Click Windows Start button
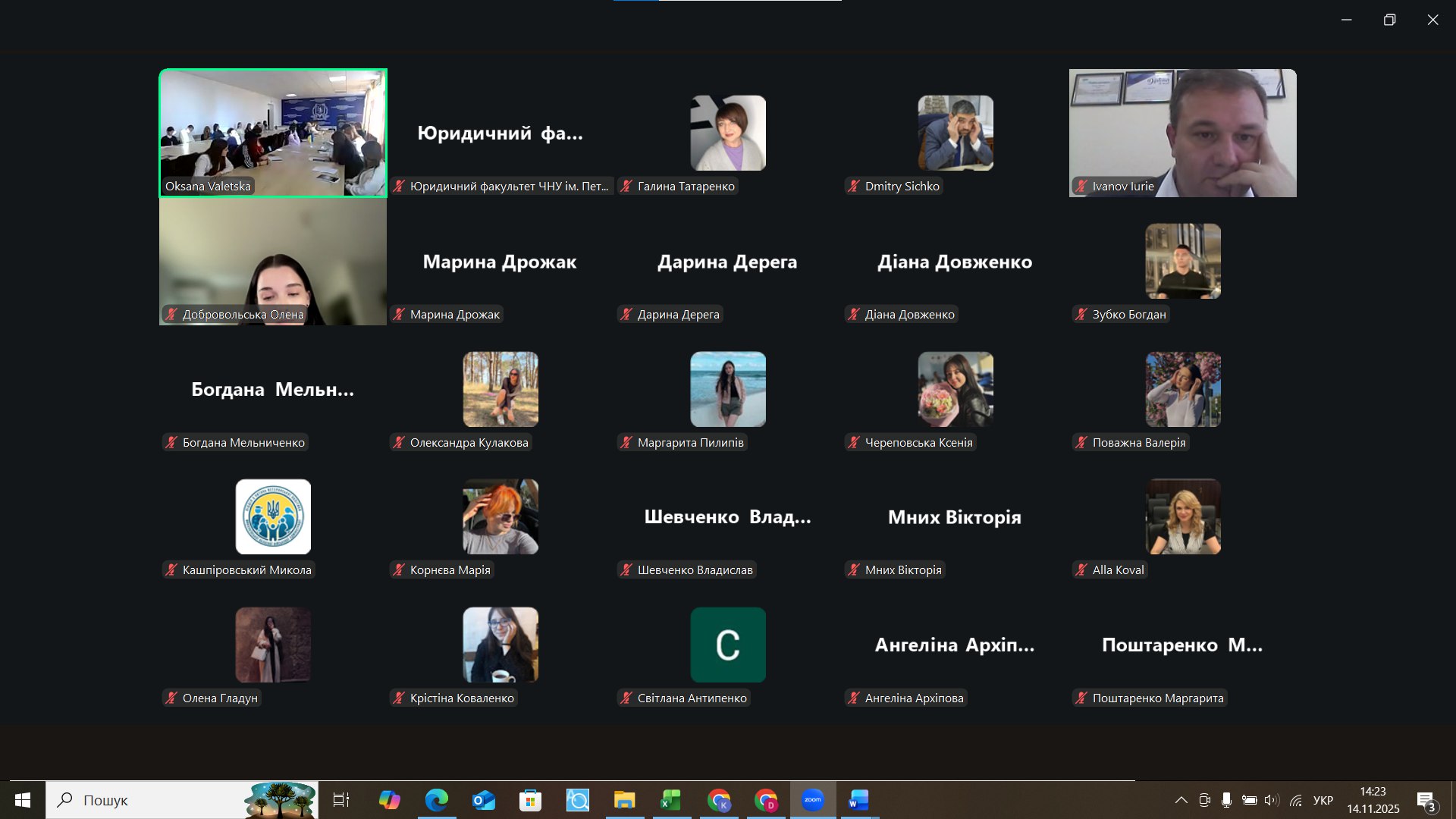This screenshot has height=819, width=1456. click(23, 800)
